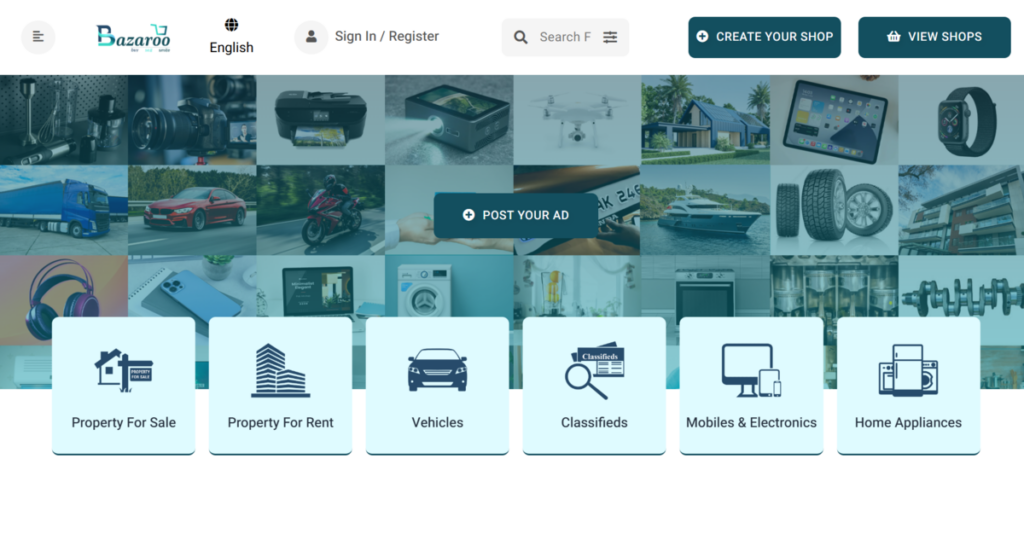The height and width of the screenshot is (540, 1024).
Task: Click the Home Appliances icon
Action: coord(908,370)
